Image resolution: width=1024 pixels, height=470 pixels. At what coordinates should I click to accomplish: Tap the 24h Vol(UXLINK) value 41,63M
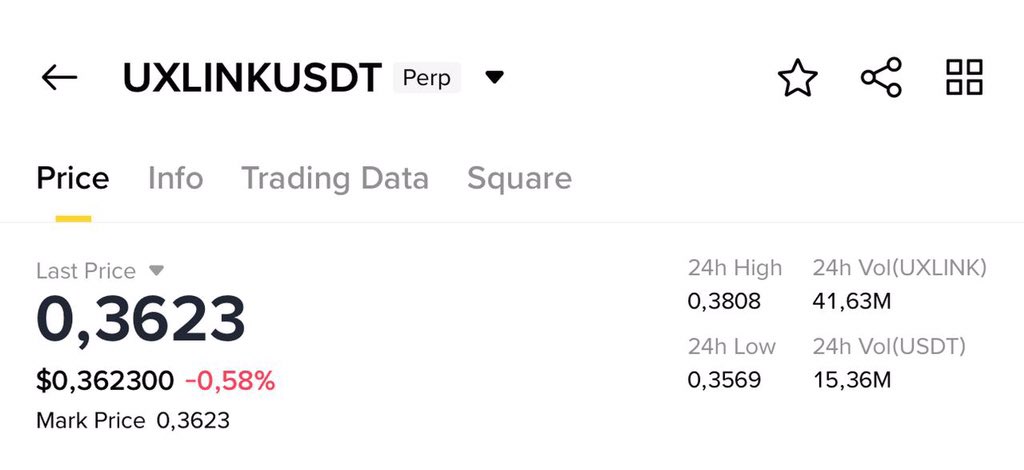pos(852,302)
